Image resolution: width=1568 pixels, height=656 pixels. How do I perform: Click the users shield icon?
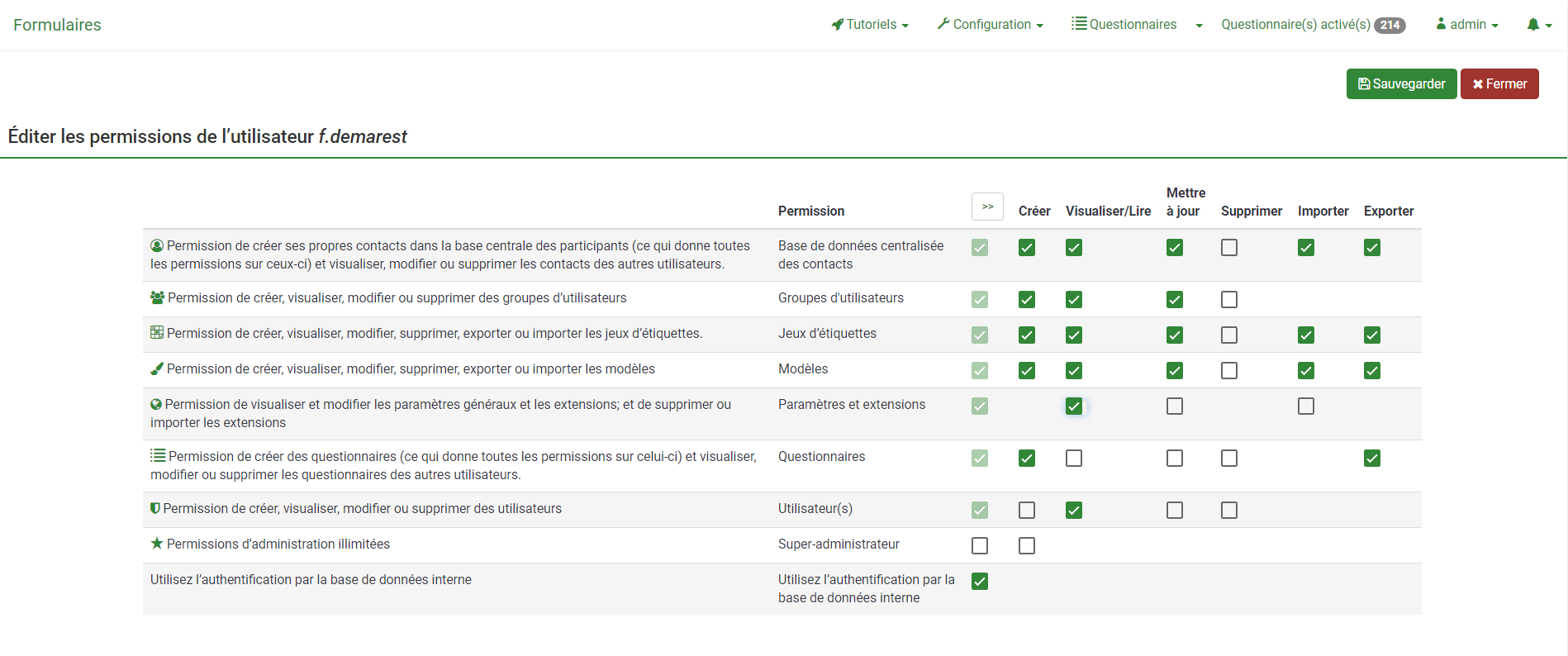(x=155, y=509)
